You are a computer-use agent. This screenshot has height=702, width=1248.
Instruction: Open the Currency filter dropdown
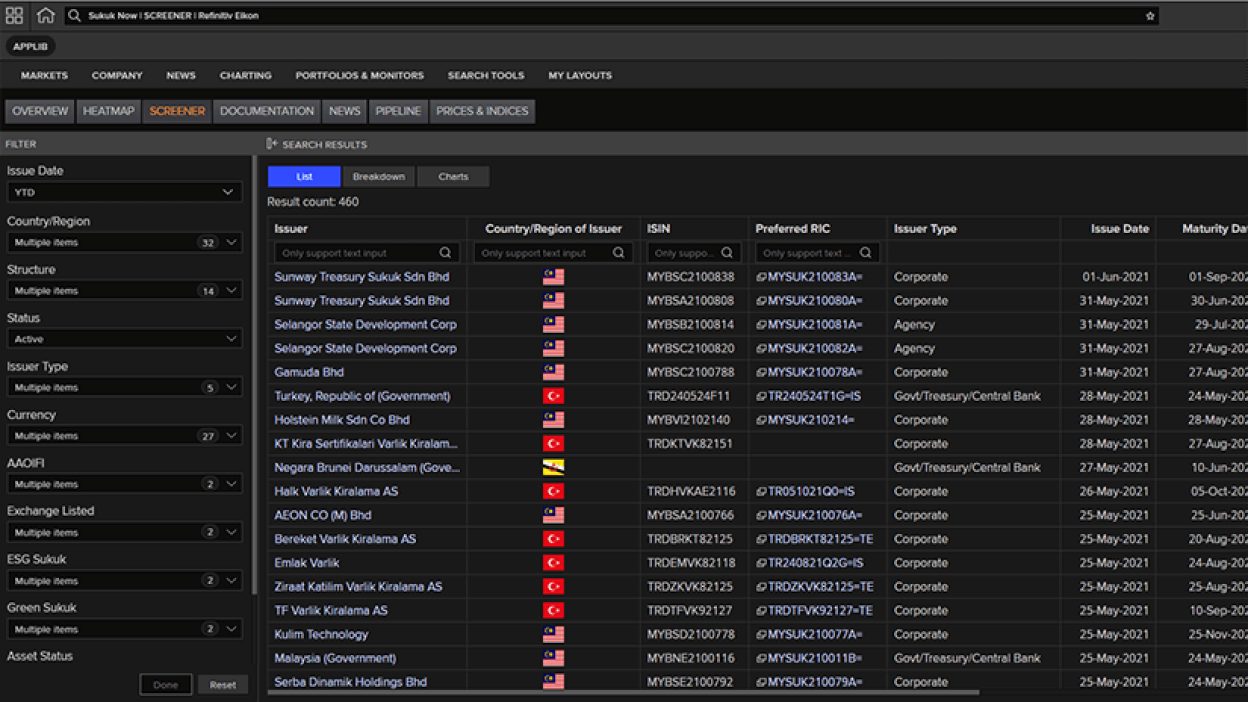pos(124,435)
